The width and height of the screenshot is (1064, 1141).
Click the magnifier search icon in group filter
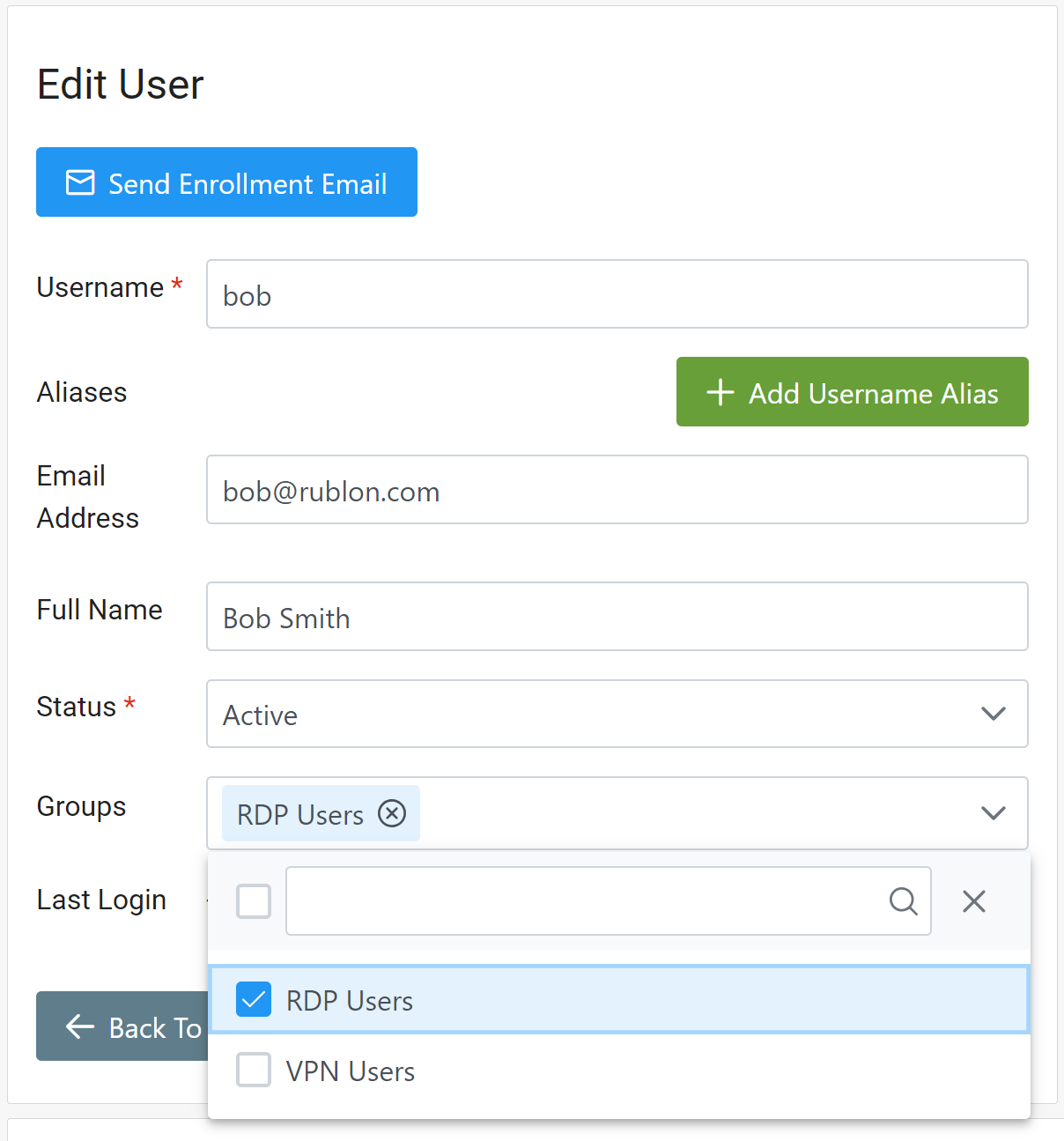[903, 900]
